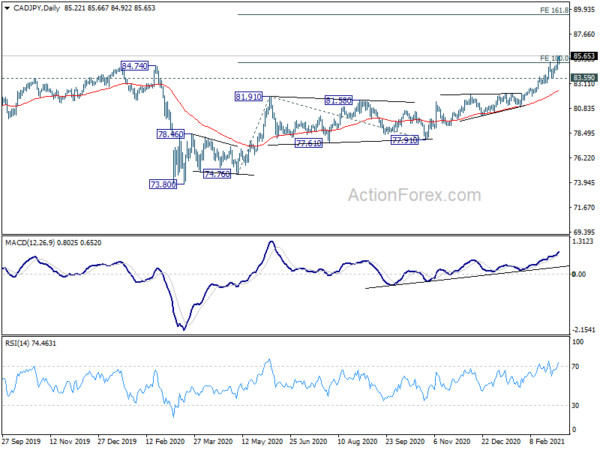Viewport: 600px width, 450px height.
Task: Select the 81.910 price label
Action: (x=249, y=96)
